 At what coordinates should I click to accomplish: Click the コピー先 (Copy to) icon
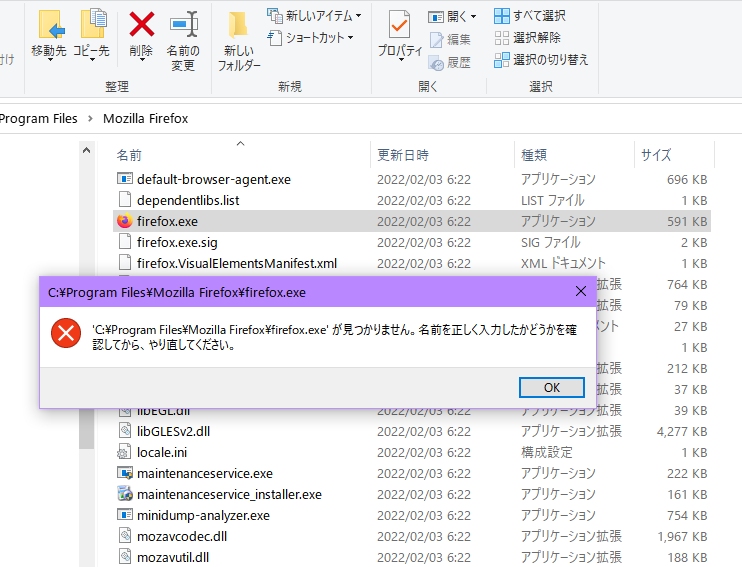click(93, 24)
